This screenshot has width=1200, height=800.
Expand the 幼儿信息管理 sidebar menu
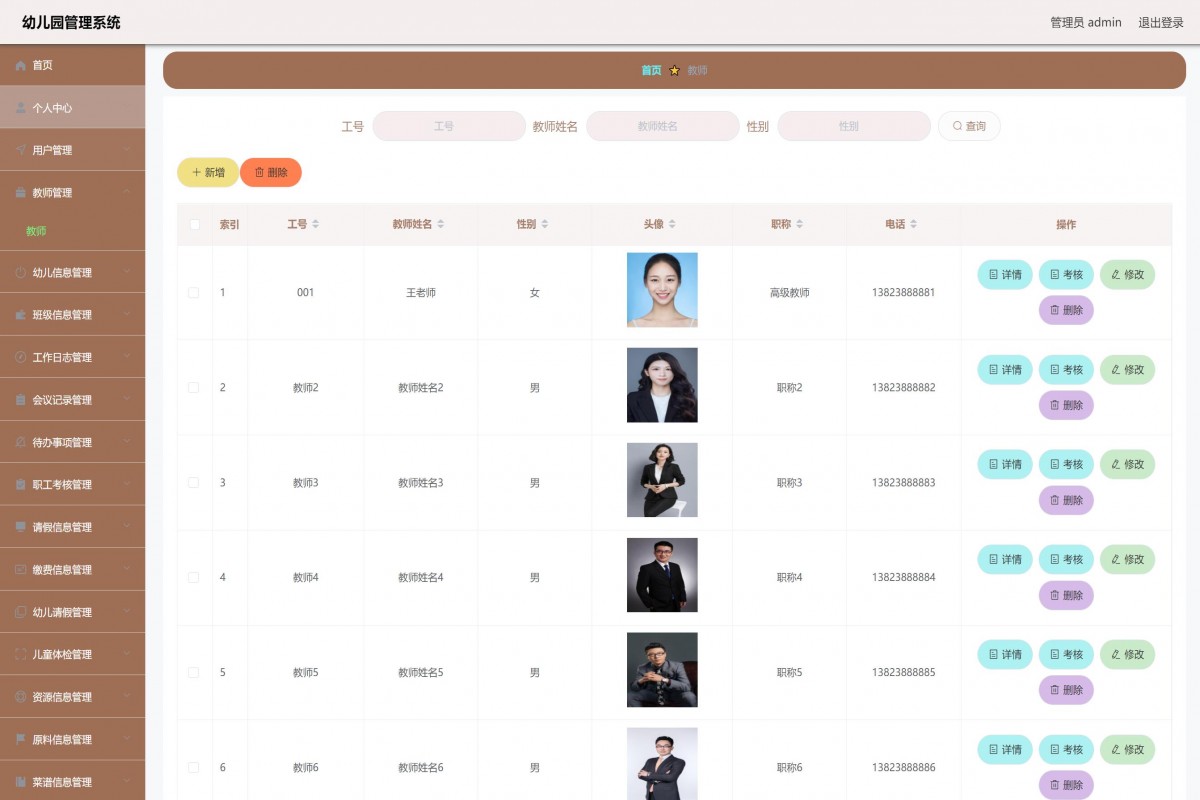72,272
